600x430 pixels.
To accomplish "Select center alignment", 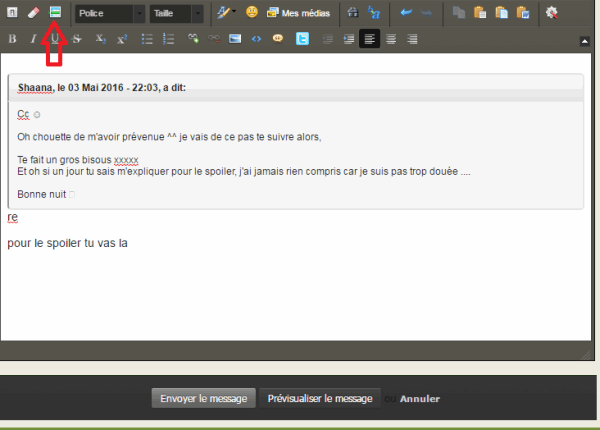I will pos(391,39).
